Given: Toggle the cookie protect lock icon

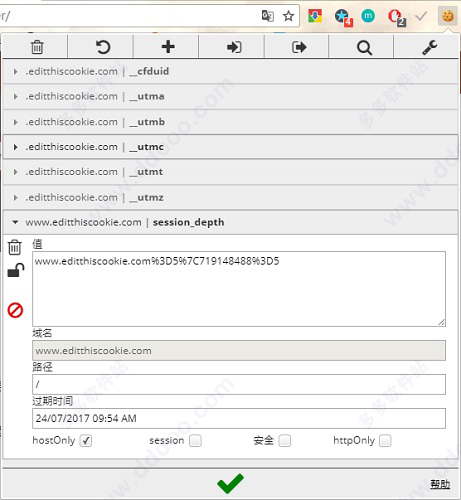Looking at the screenshot, I should coord(16,270).
